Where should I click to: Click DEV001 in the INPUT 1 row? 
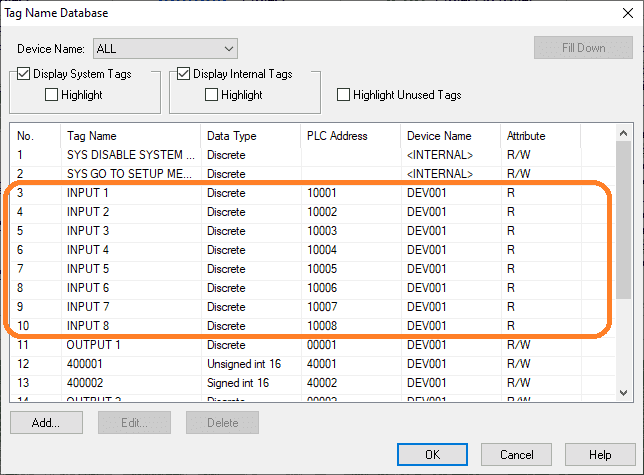click(426, 193)
